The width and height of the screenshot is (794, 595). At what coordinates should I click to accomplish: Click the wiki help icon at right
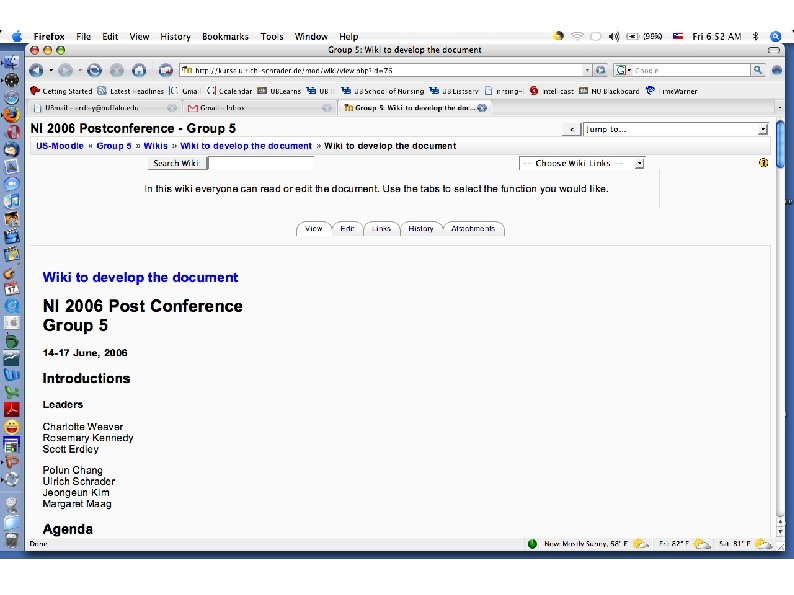click(763, 163)
